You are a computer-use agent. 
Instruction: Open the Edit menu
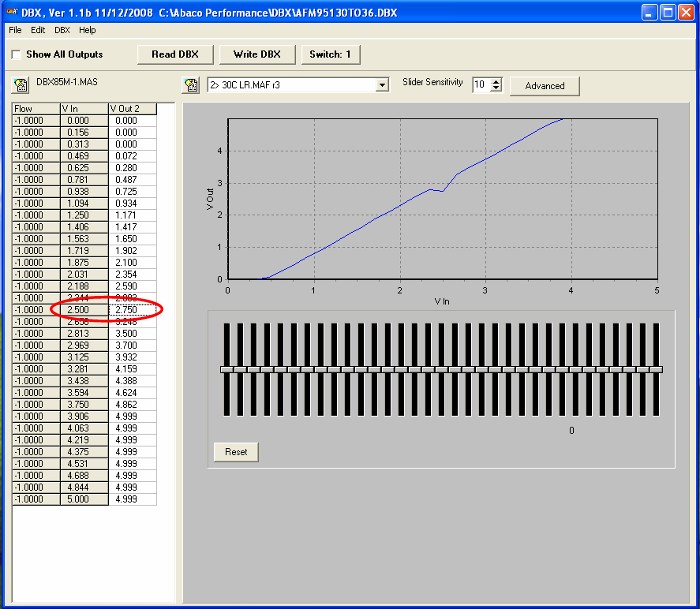[x=37, y=30]
